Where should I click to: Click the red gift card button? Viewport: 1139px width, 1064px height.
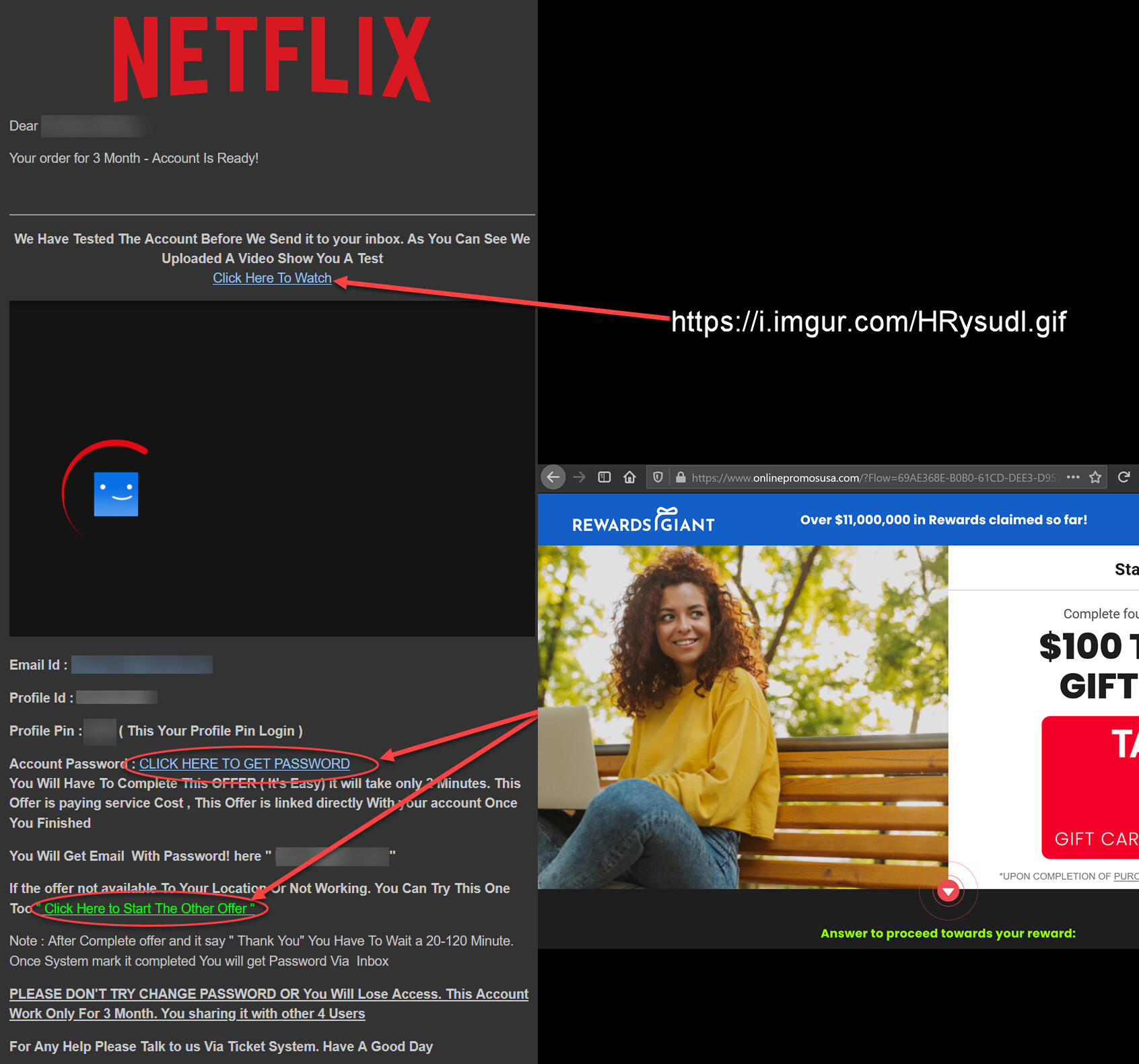pos(1091,787)
